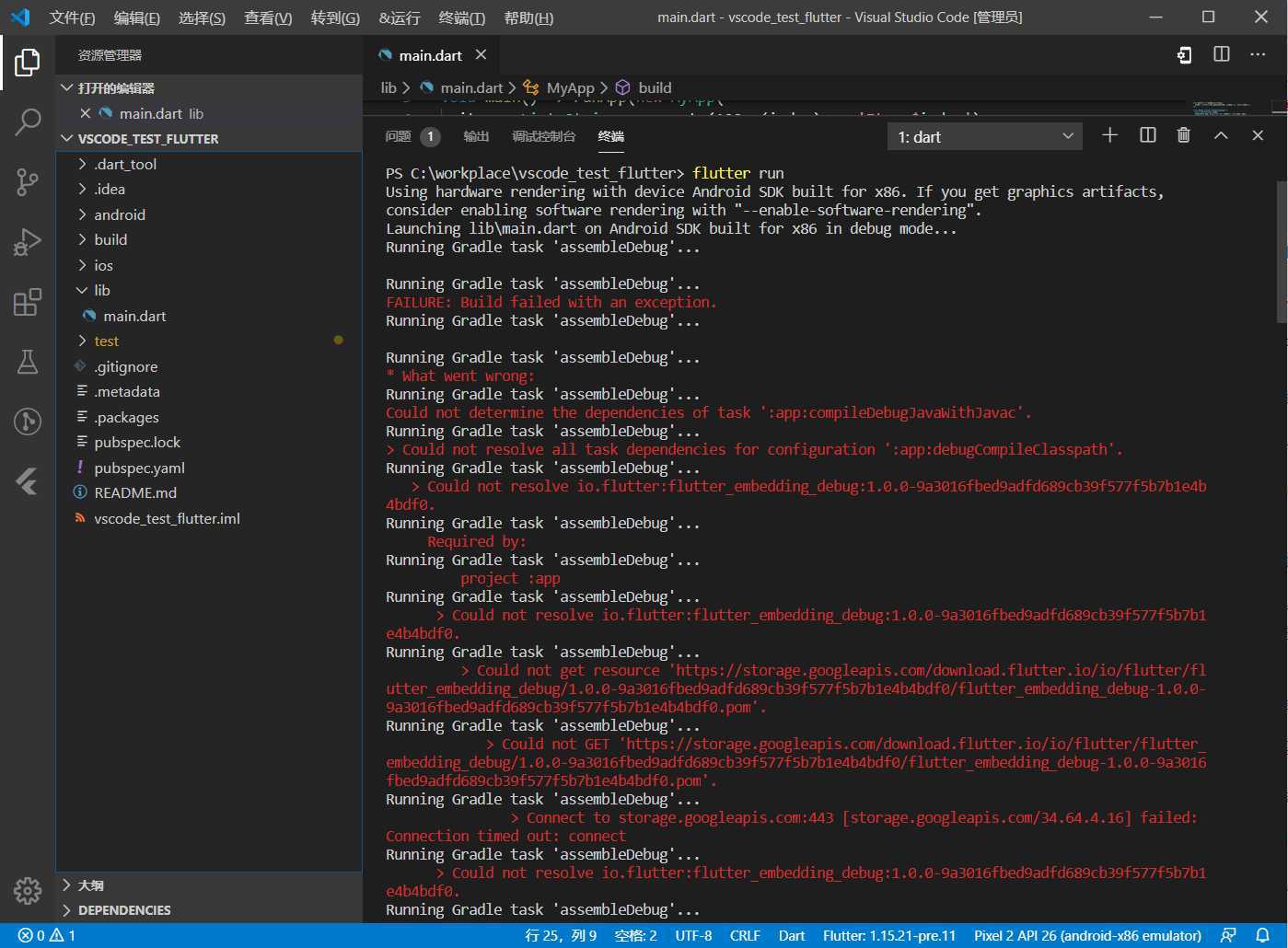The height and width of the screenshot is (948, 1288).
Task: Open terminal selector dropdown '1: dart'
Action: 986,137
